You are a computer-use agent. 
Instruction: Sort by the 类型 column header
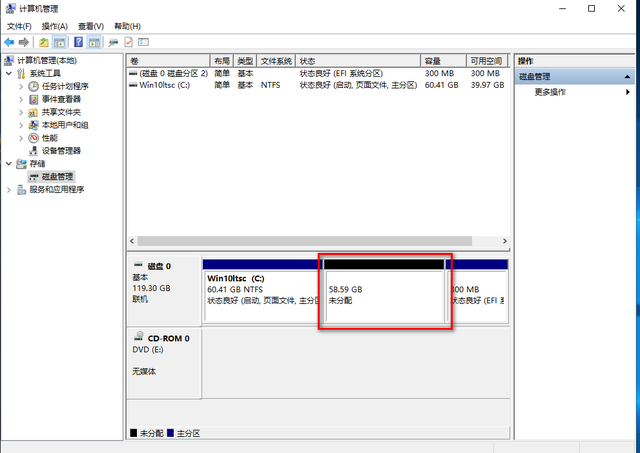(245, 61)
